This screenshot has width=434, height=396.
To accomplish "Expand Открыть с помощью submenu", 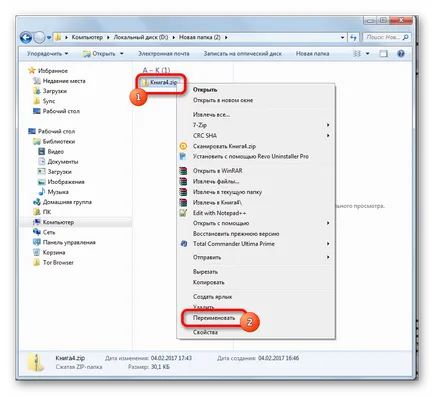I will point(256,223).
